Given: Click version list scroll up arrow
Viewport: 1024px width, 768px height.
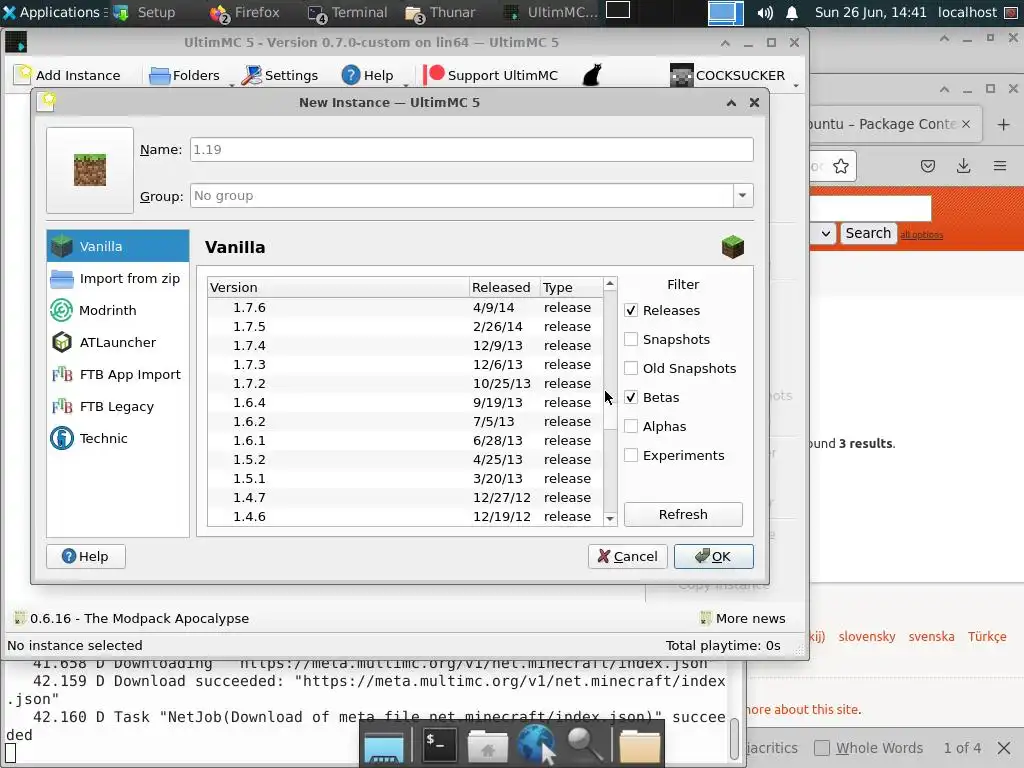Looking at the screenshot, I should click(610, 283).
